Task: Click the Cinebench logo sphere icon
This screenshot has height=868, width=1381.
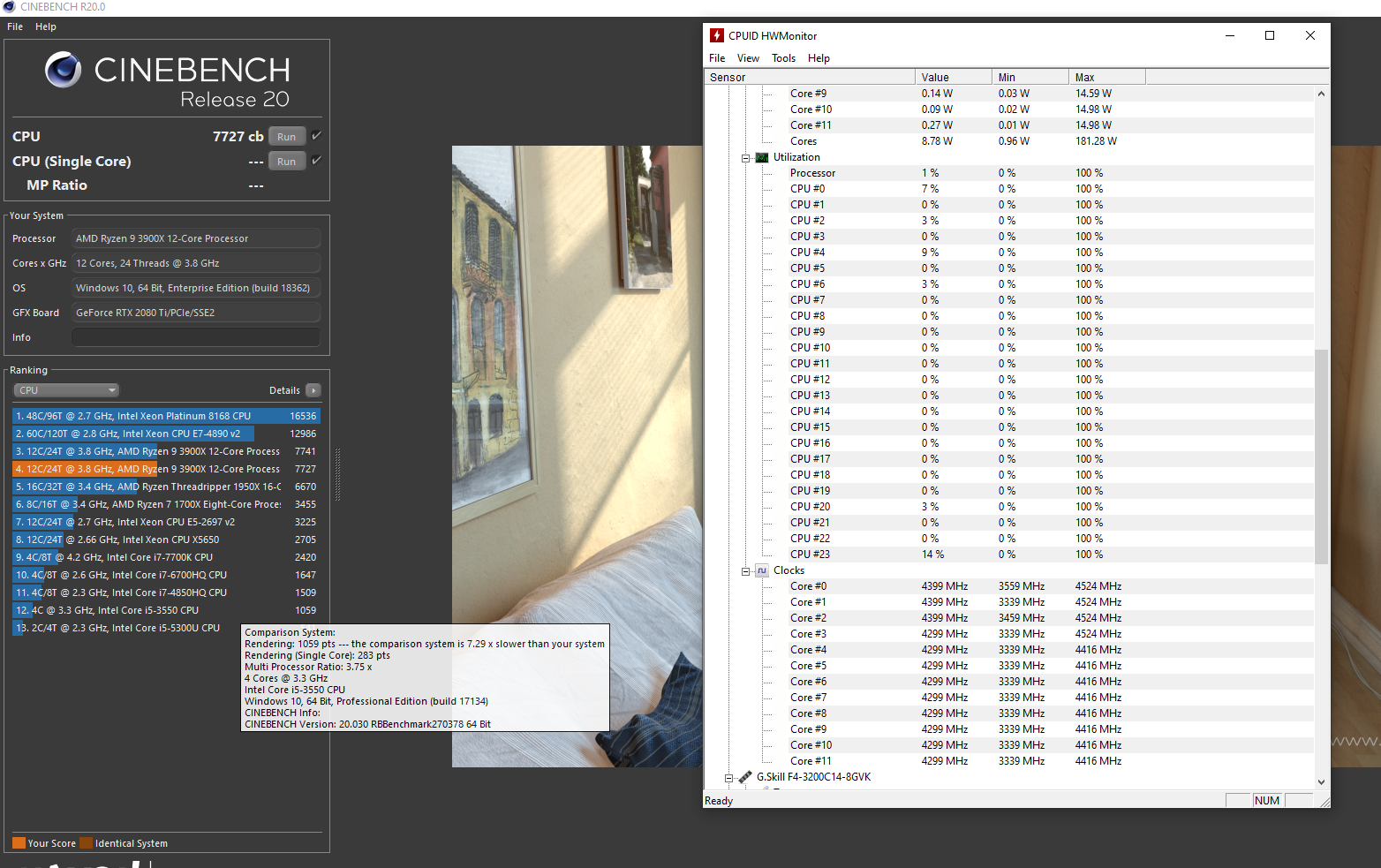Action: click(x=64, y=69)
